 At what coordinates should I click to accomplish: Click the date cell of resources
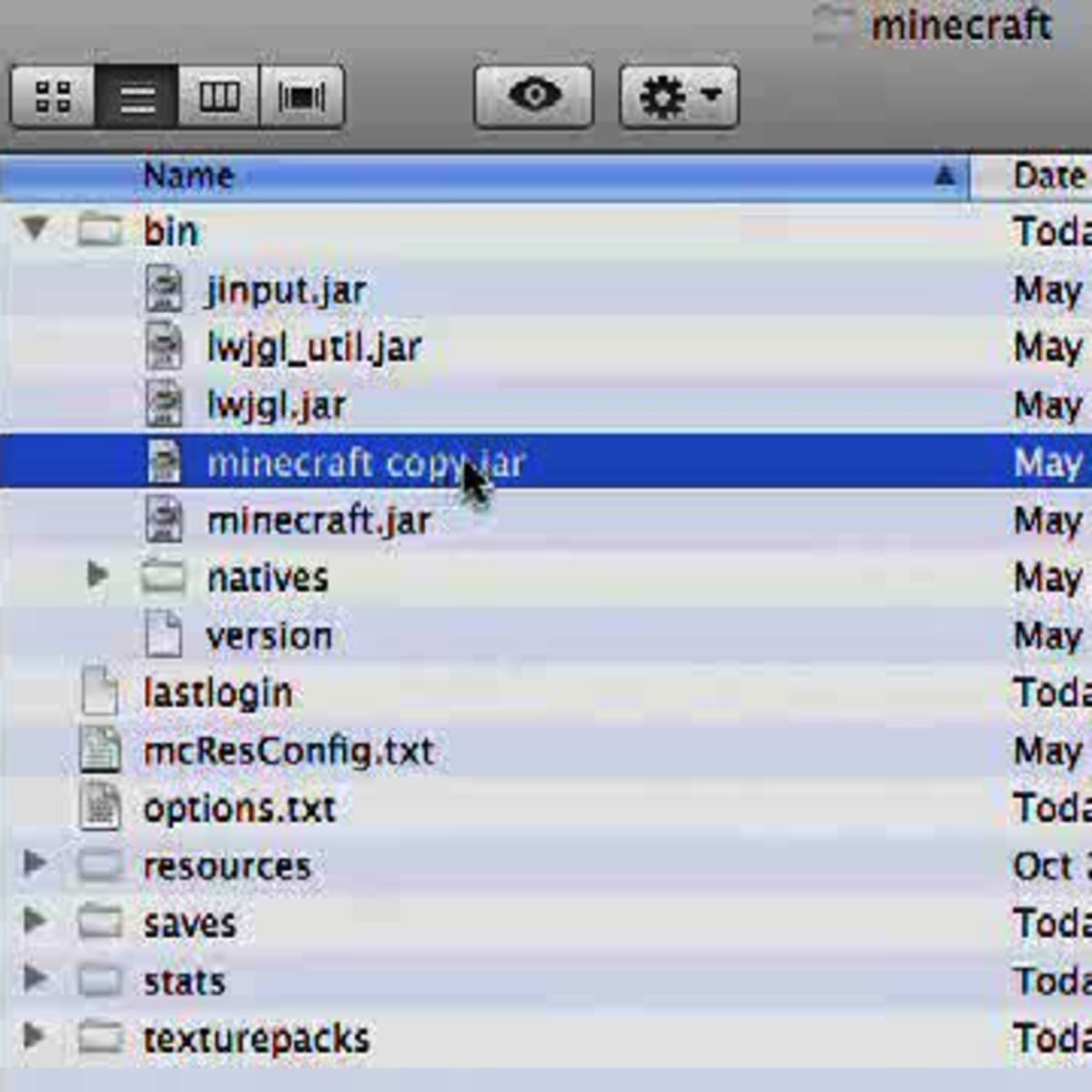1051,865
